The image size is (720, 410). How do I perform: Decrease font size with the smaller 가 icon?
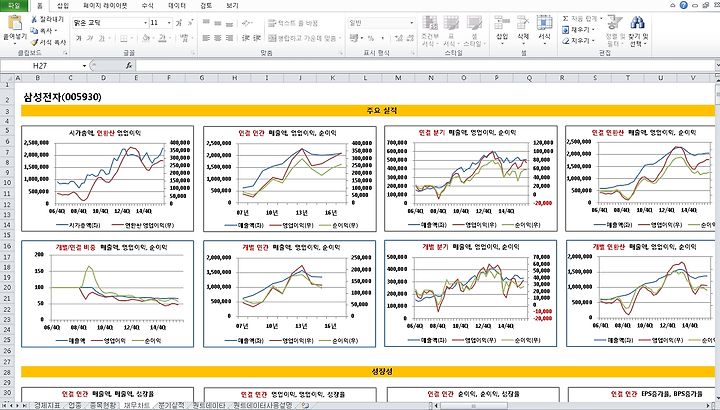click(190, 22)
